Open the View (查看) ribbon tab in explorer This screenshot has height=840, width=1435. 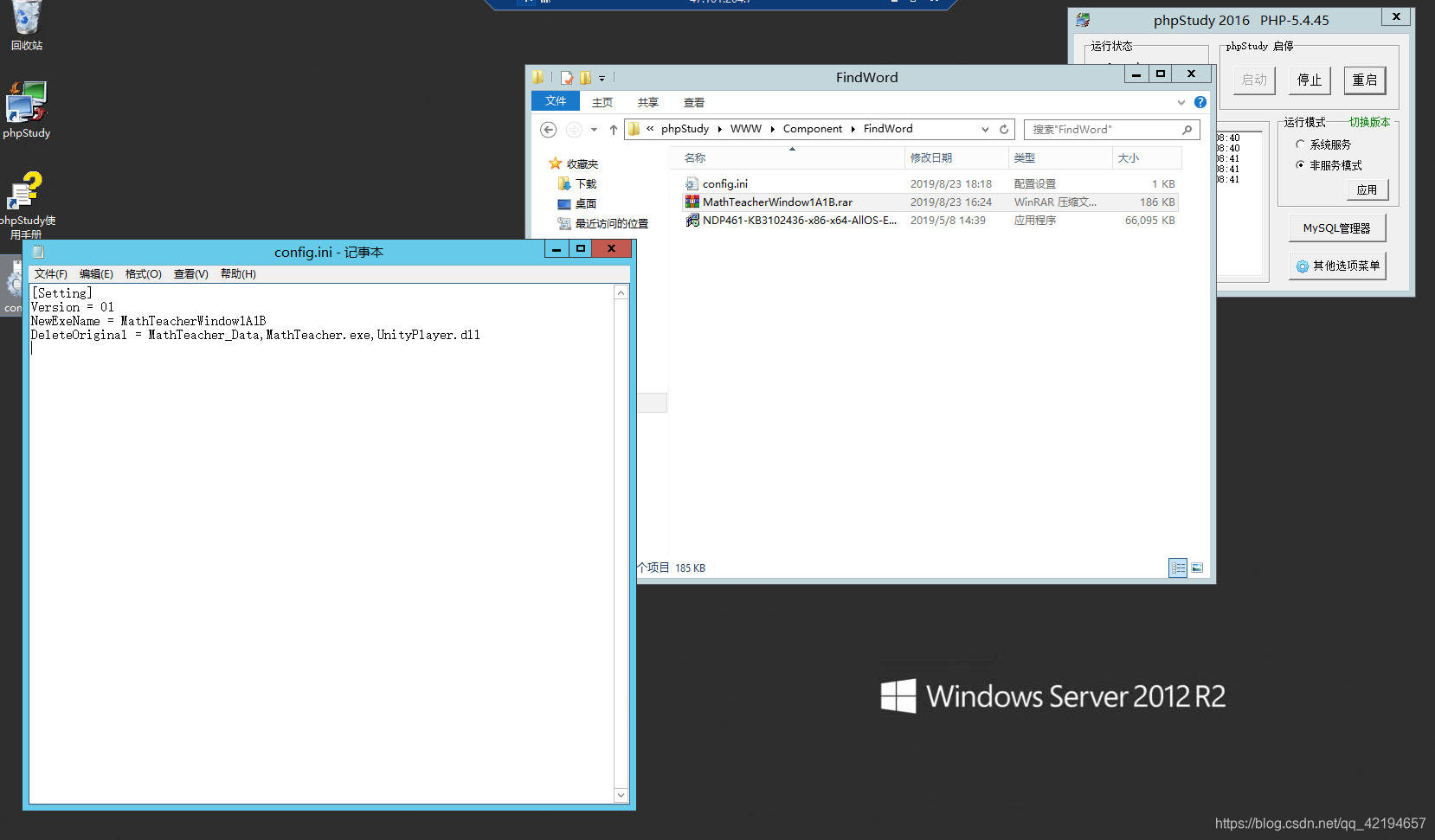tap(694, 102)
